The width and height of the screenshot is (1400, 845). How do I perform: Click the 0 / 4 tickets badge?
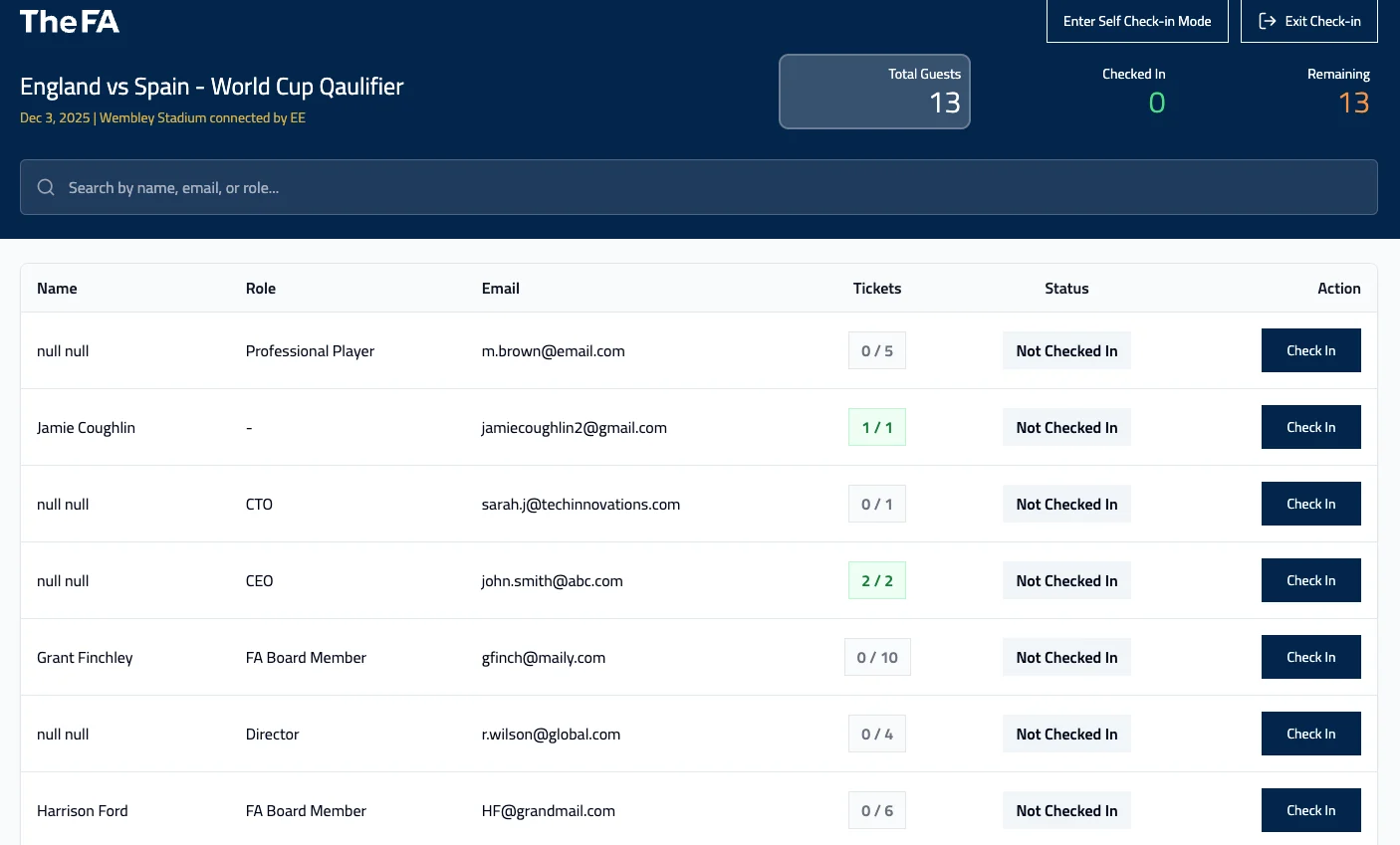877,734
